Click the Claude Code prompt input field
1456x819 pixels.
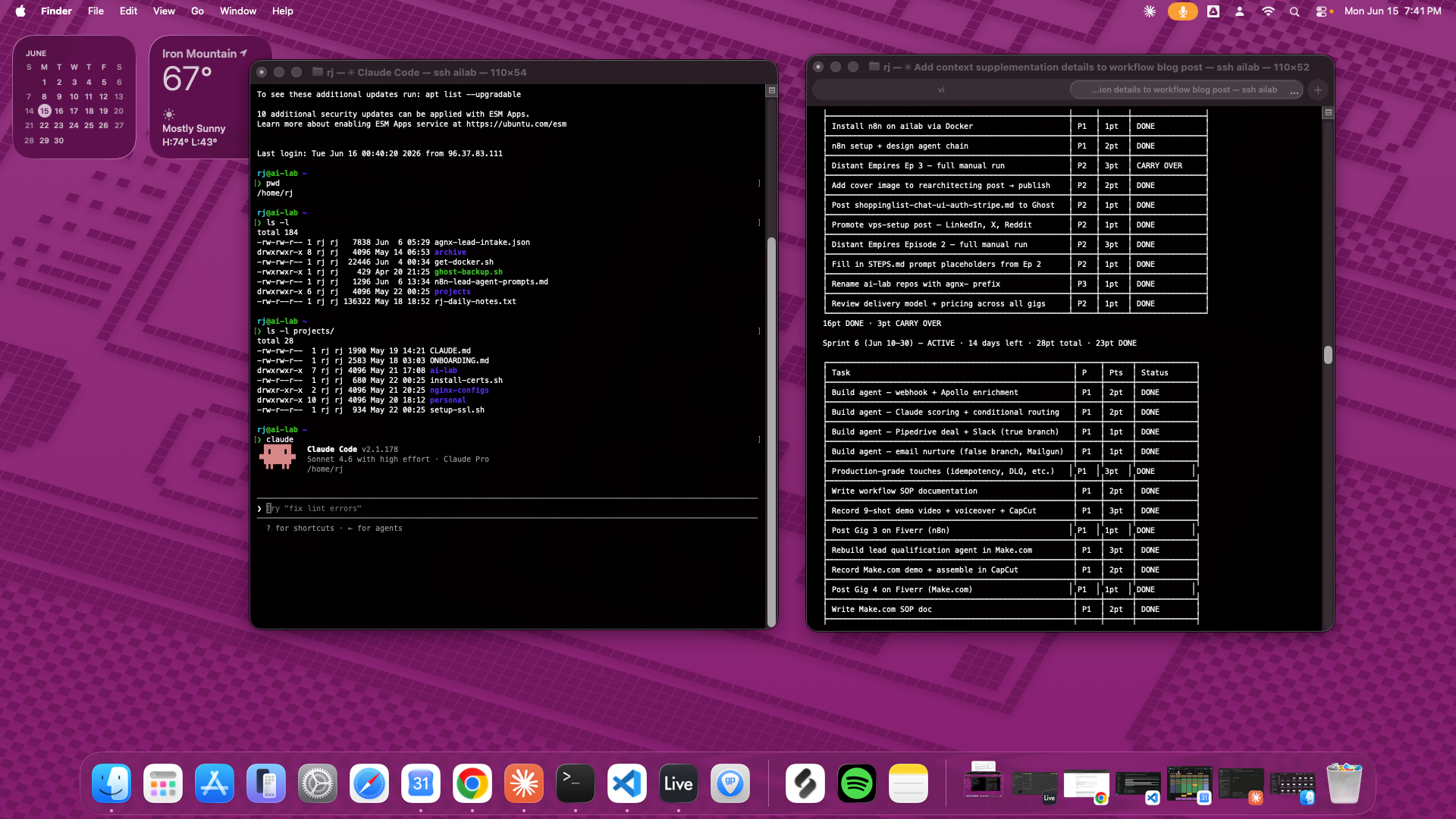coord(507,508)
